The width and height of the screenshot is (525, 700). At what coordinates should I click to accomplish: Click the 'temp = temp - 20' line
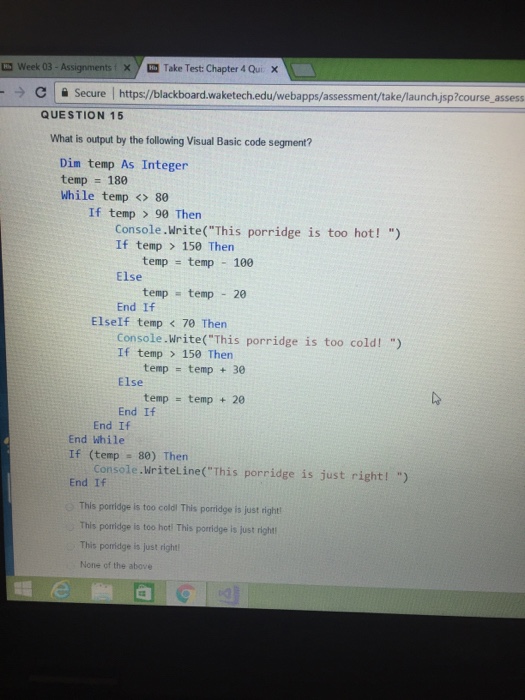[194, 293]
